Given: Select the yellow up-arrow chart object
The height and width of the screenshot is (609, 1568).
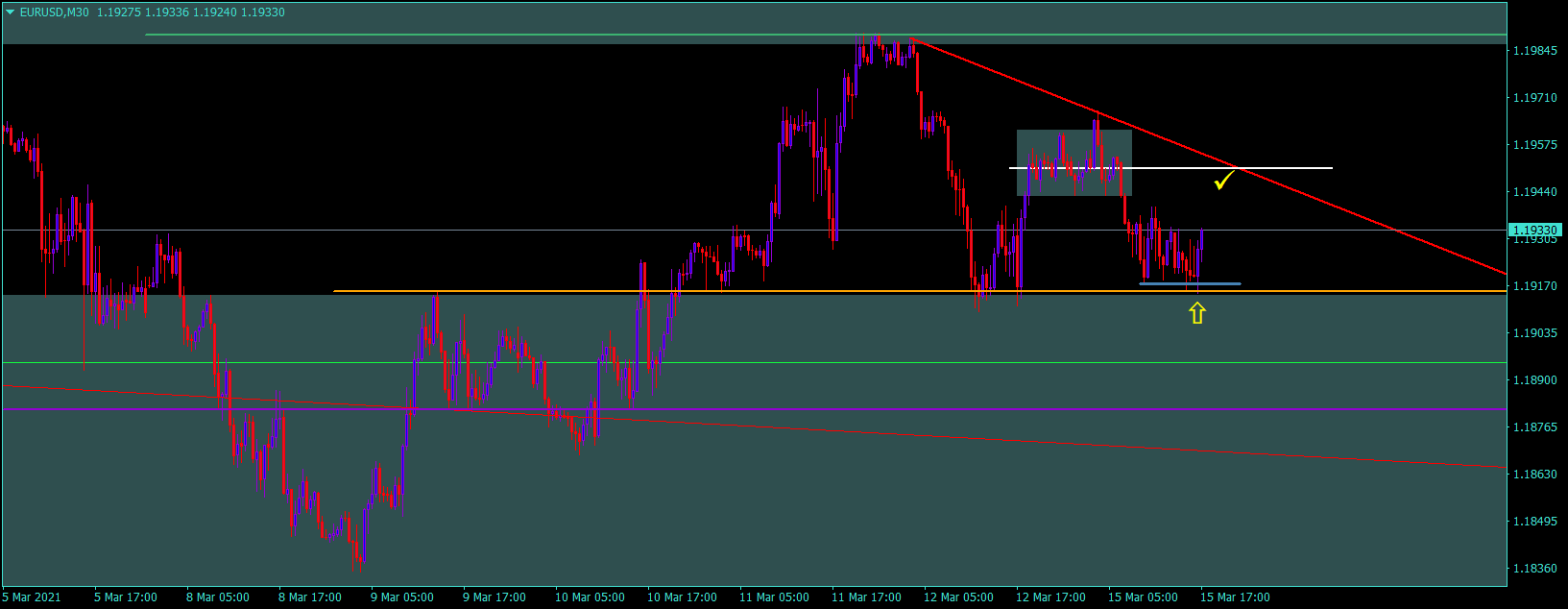Looking at the screenshot, I should (x=1196, y=312).
